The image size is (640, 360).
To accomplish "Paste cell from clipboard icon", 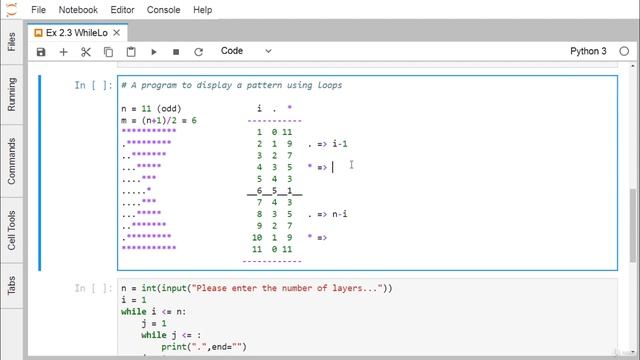I will point(131,52).
